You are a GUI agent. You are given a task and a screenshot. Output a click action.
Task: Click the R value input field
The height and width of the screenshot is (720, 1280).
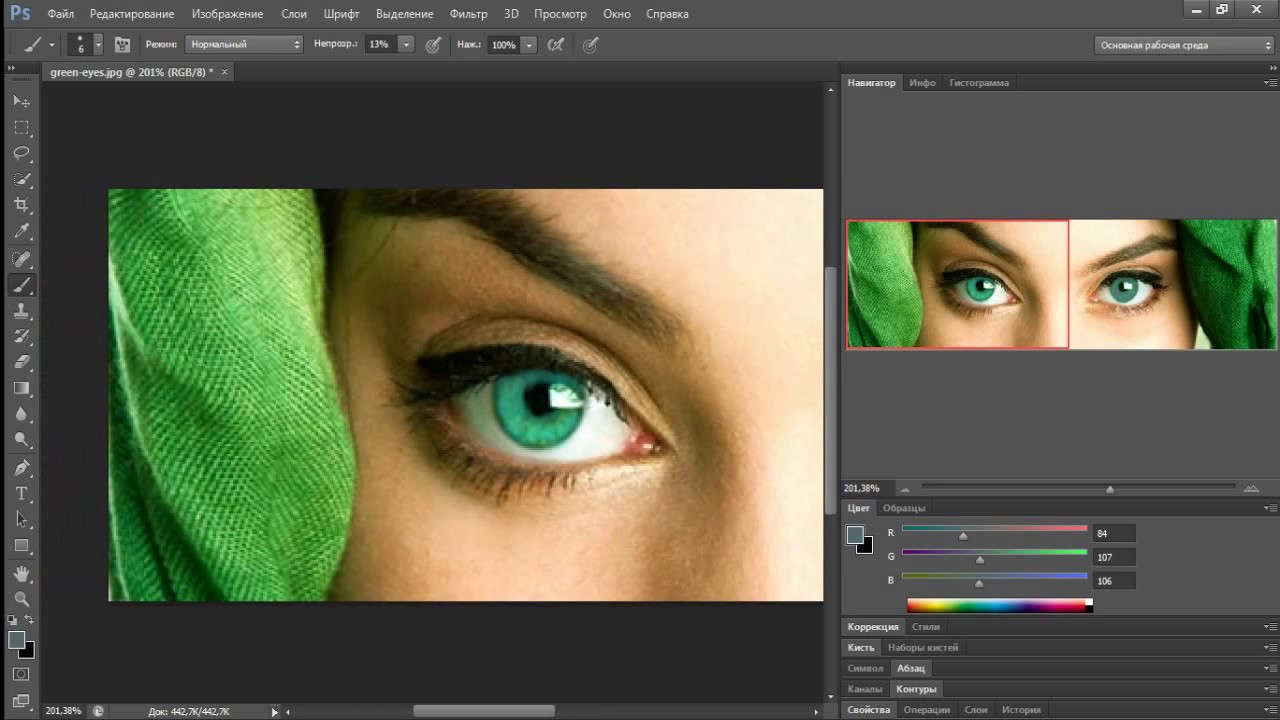point(1113,534)
